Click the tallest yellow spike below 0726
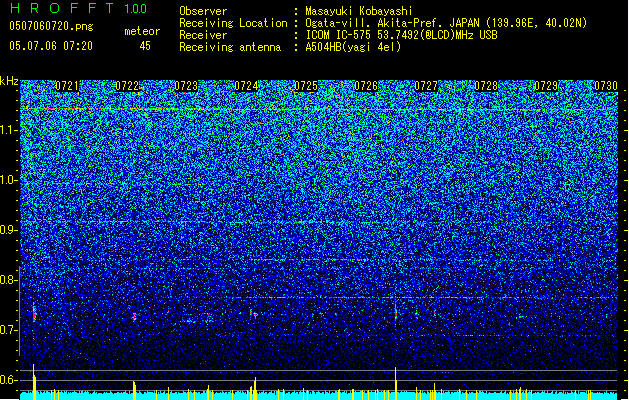This screenshot has height=400, width=629. coord(396,383)
